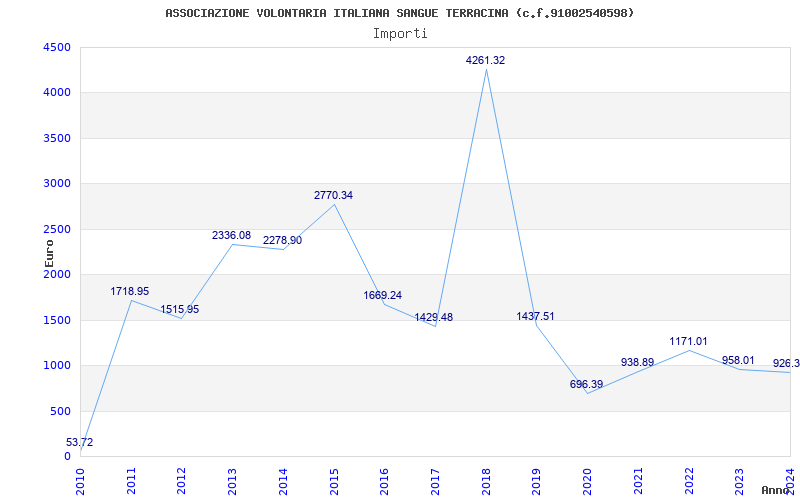Select the 2017 year axis label
800x500 pixels.
[435, 481]
